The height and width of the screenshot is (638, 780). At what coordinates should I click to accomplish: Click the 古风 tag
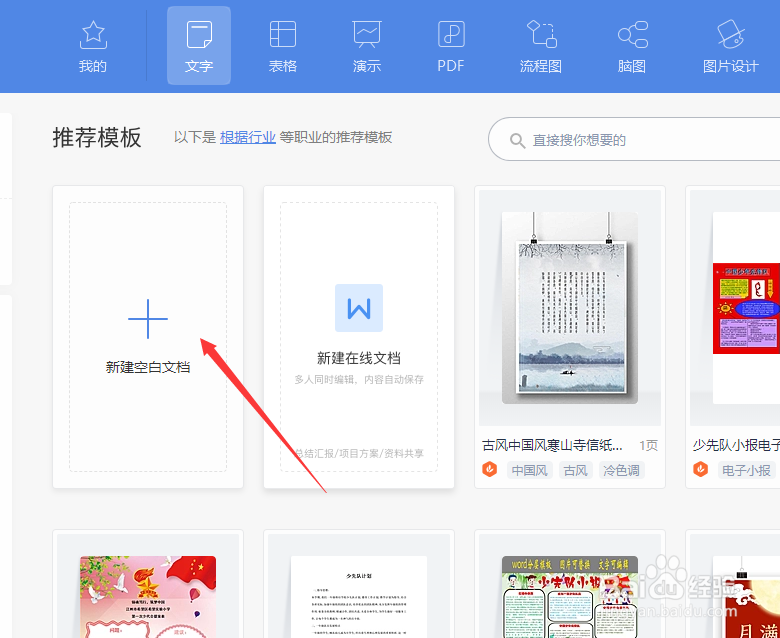[x=576, y=470]
